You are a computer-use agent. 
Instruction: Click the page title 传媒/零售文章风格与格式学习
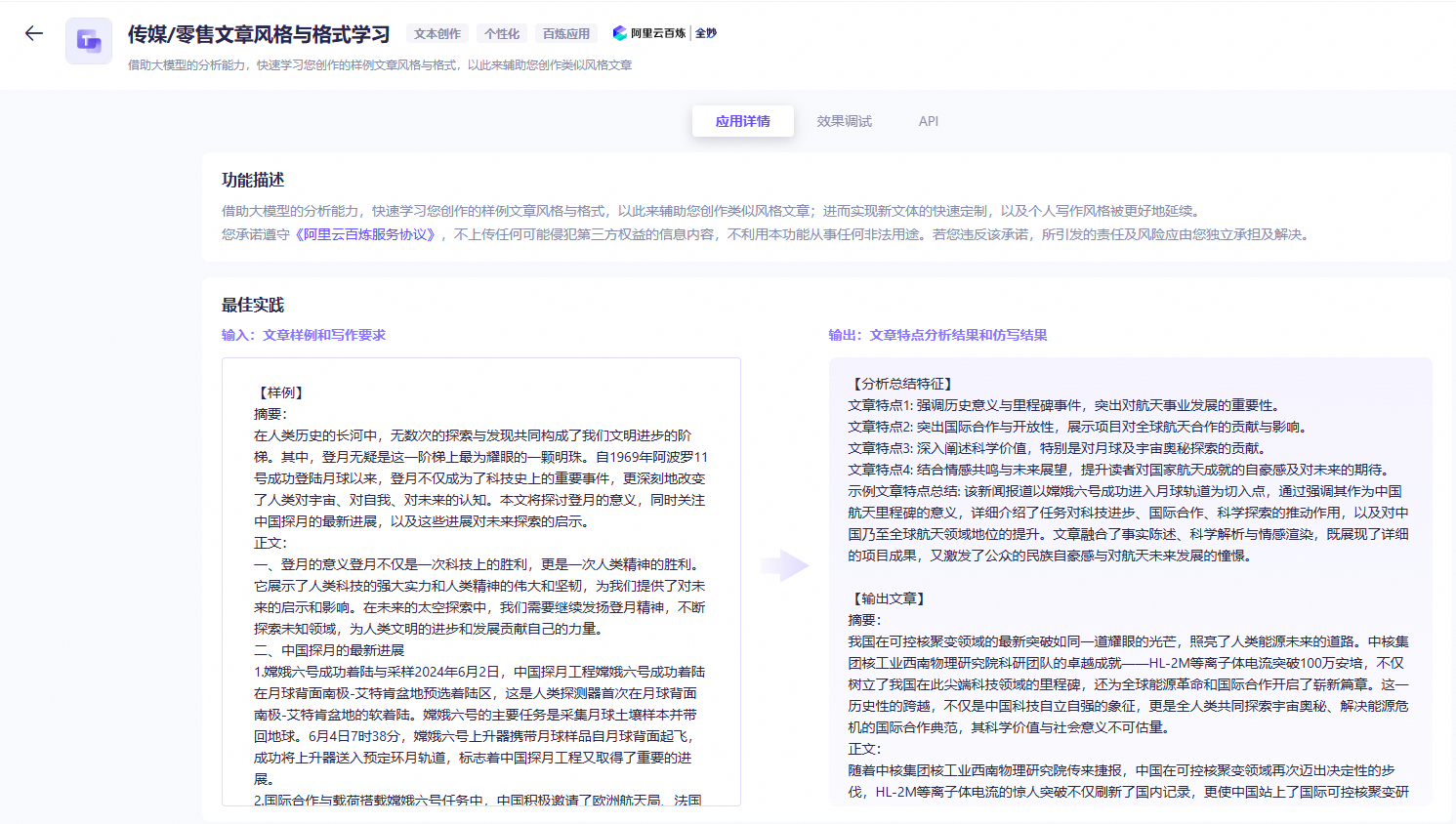259,34
